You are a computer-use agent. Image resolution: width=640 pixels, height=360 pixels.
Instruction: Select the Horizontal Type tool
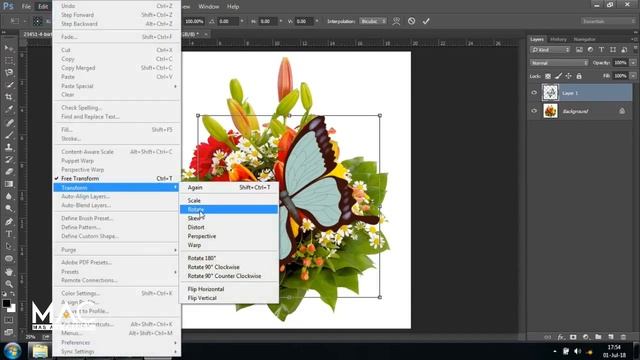click(9, 234)
